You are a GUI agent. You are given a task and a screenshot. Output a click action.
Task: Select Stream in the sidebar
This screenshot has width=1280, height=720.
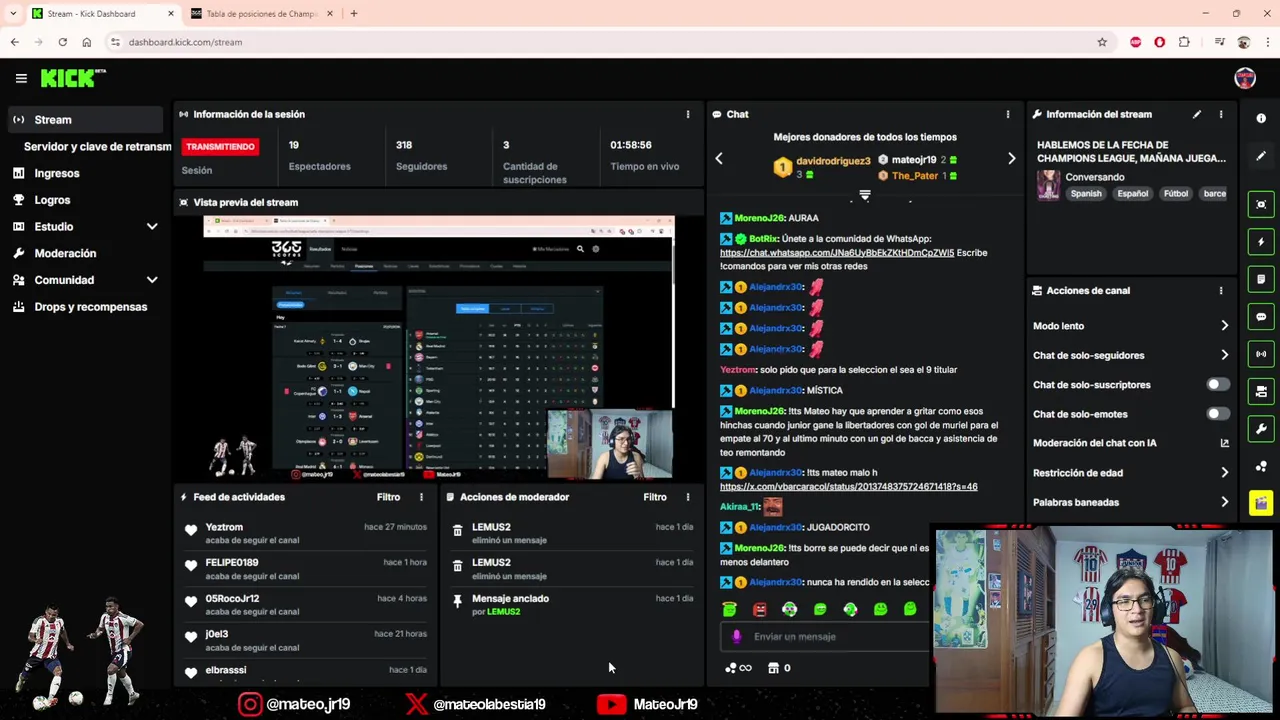(85, 120)
